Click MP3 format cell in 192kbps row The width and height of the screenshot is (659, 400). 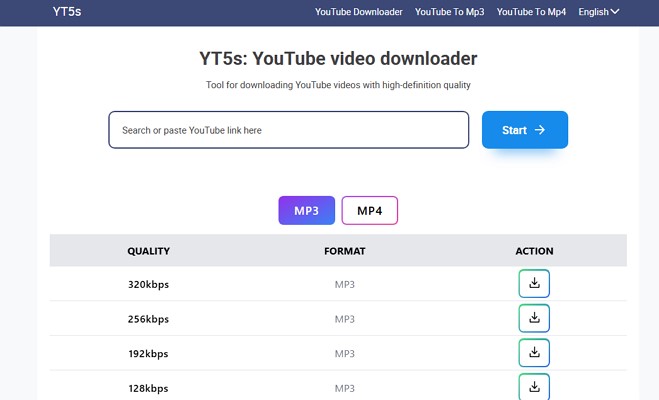345,354
